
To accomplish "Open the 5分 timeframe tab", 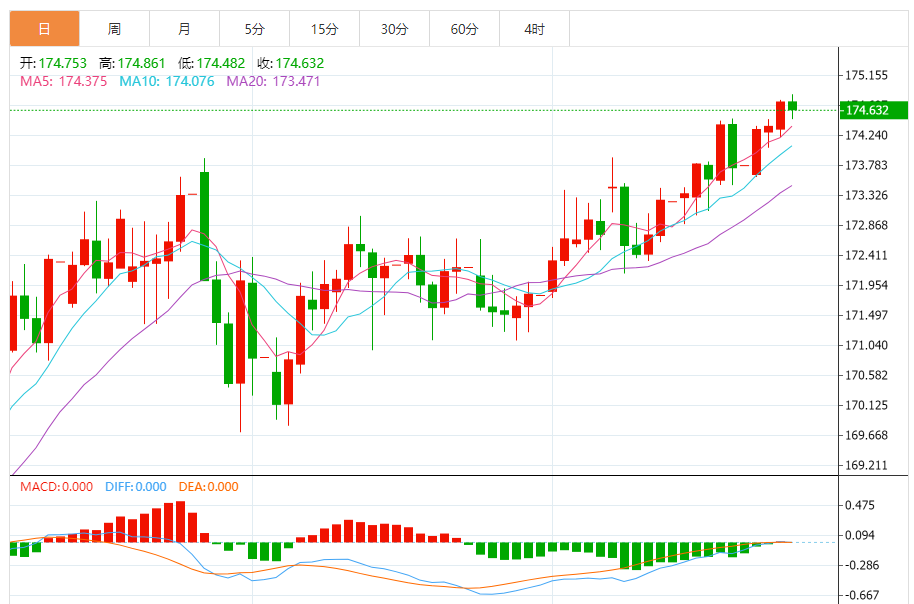I will click(x=254, y=29).
